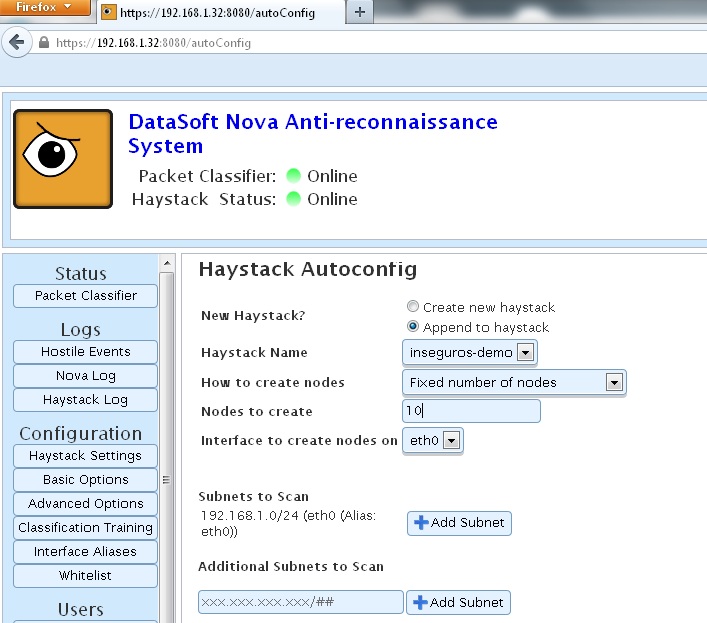
Task: Go to Haystack Settings page
Action: click(85, 456)
